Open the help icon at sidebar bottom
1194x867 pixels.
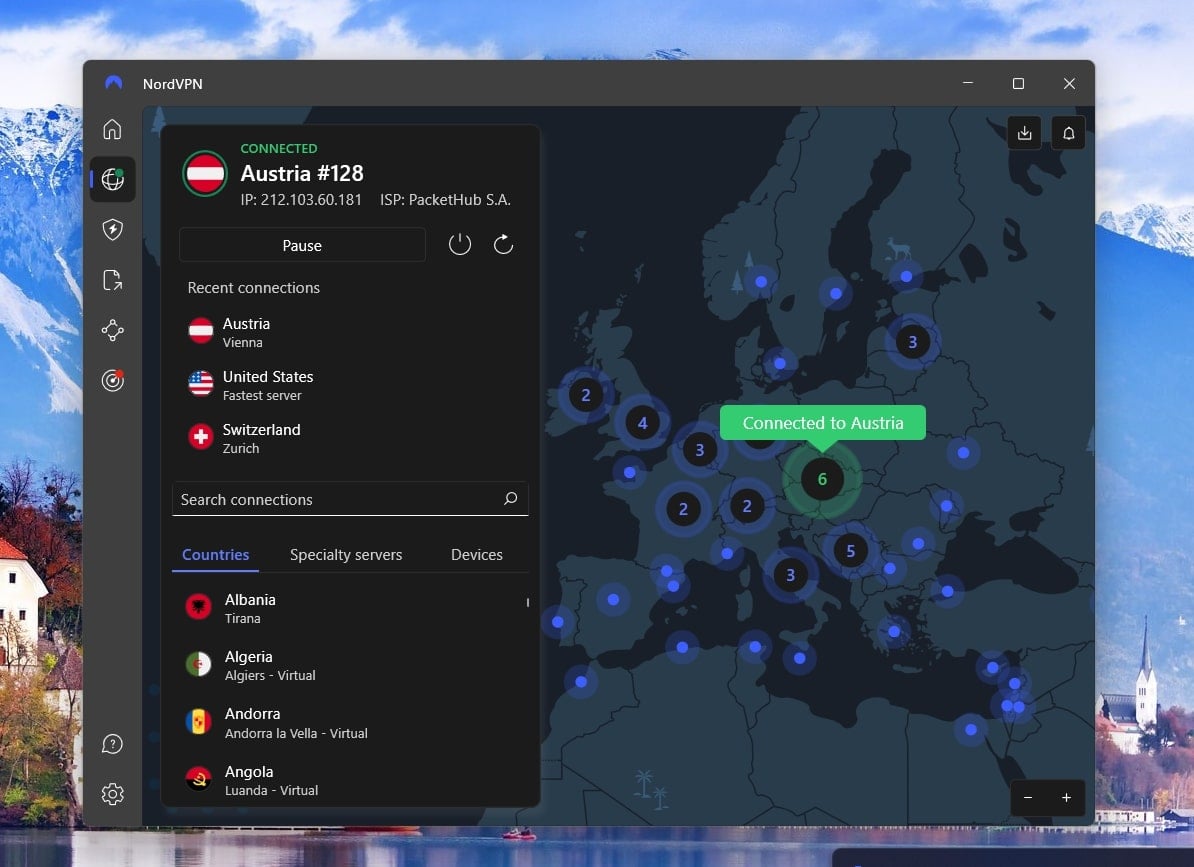112,743
